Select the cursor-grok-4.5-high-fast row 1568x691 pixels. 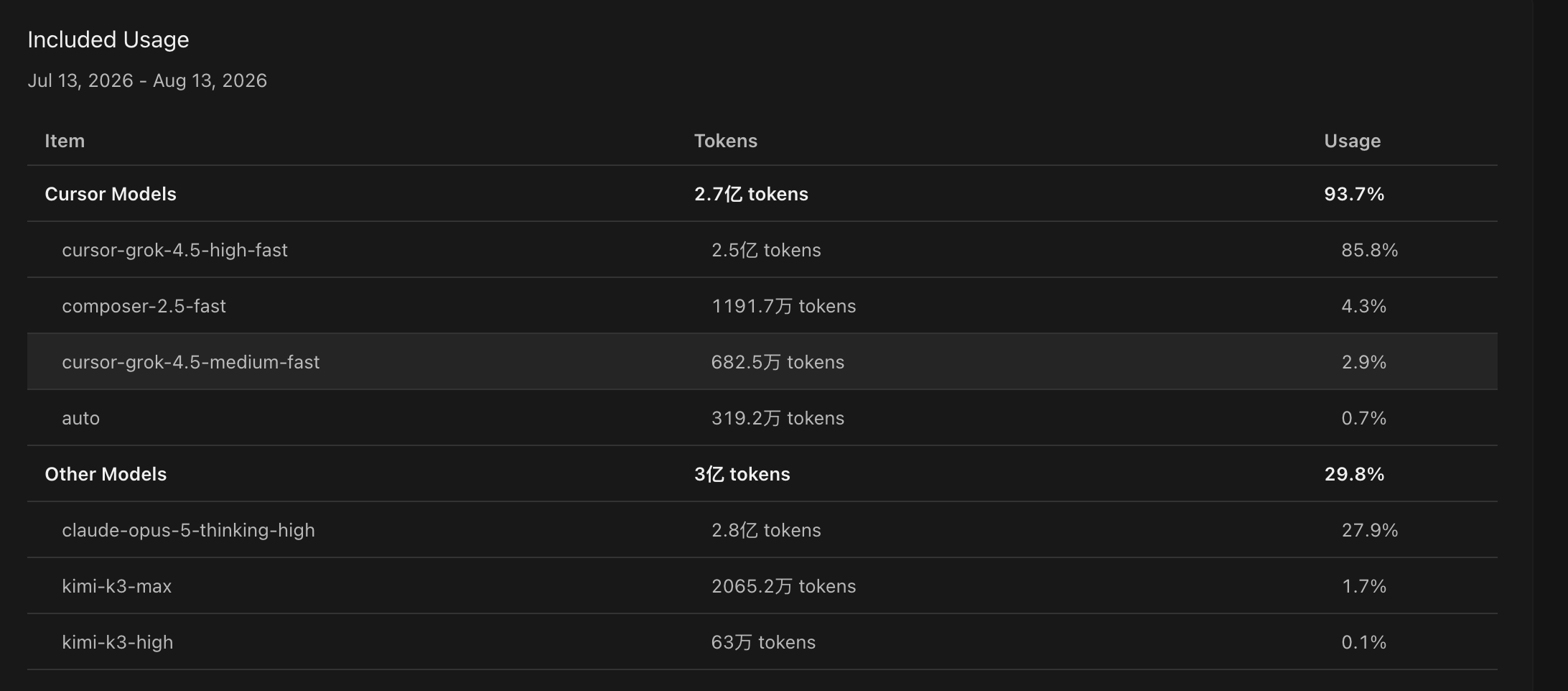[x=762, y=250]
